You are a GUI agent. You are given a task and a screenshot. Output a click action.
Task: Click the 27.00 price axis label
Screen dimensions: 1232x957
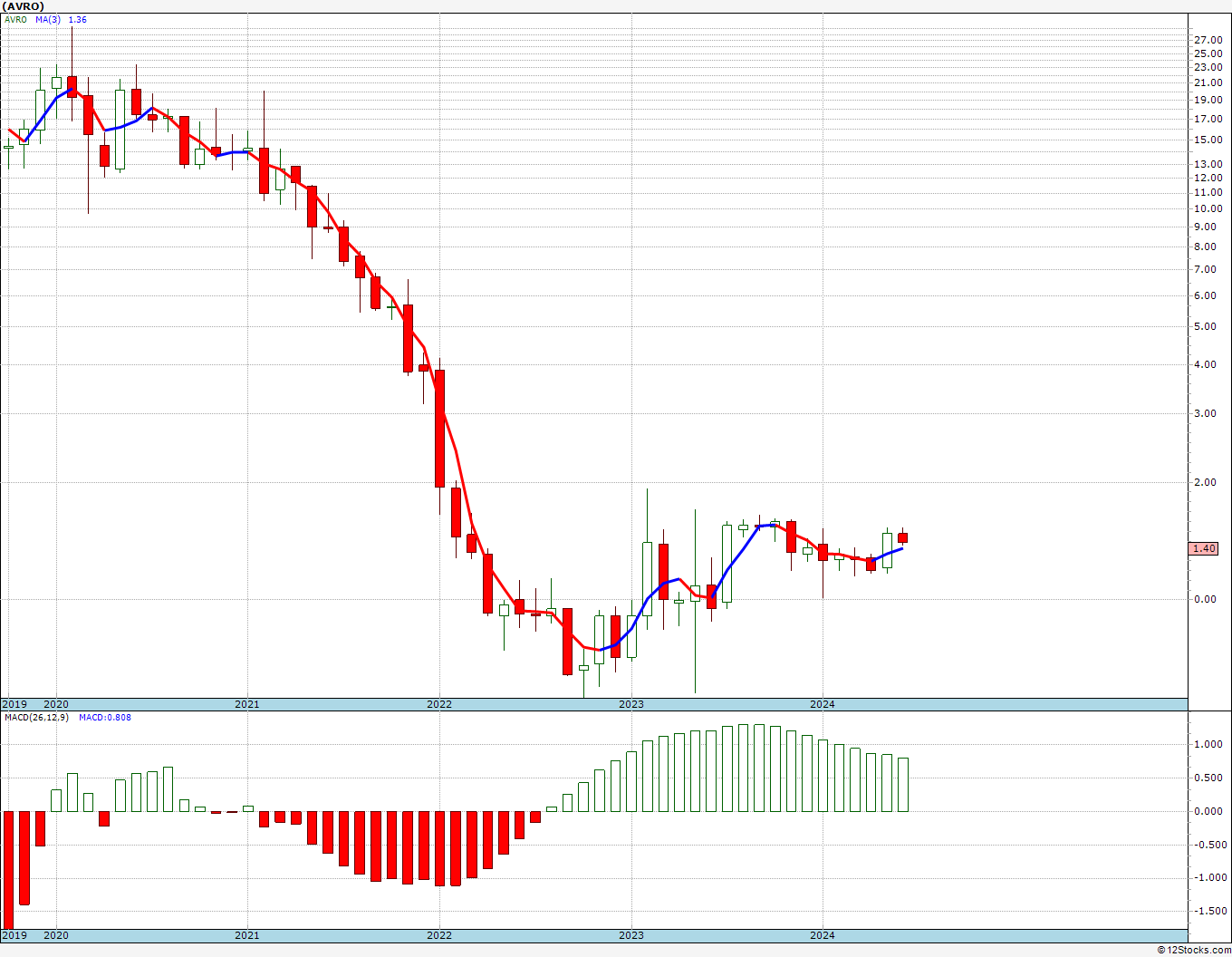click(1208, 40)
